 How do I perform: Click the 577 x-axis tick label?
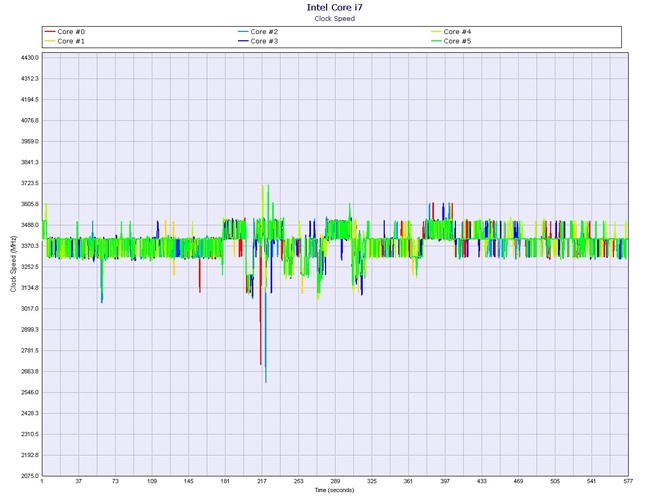coord(628,481)
